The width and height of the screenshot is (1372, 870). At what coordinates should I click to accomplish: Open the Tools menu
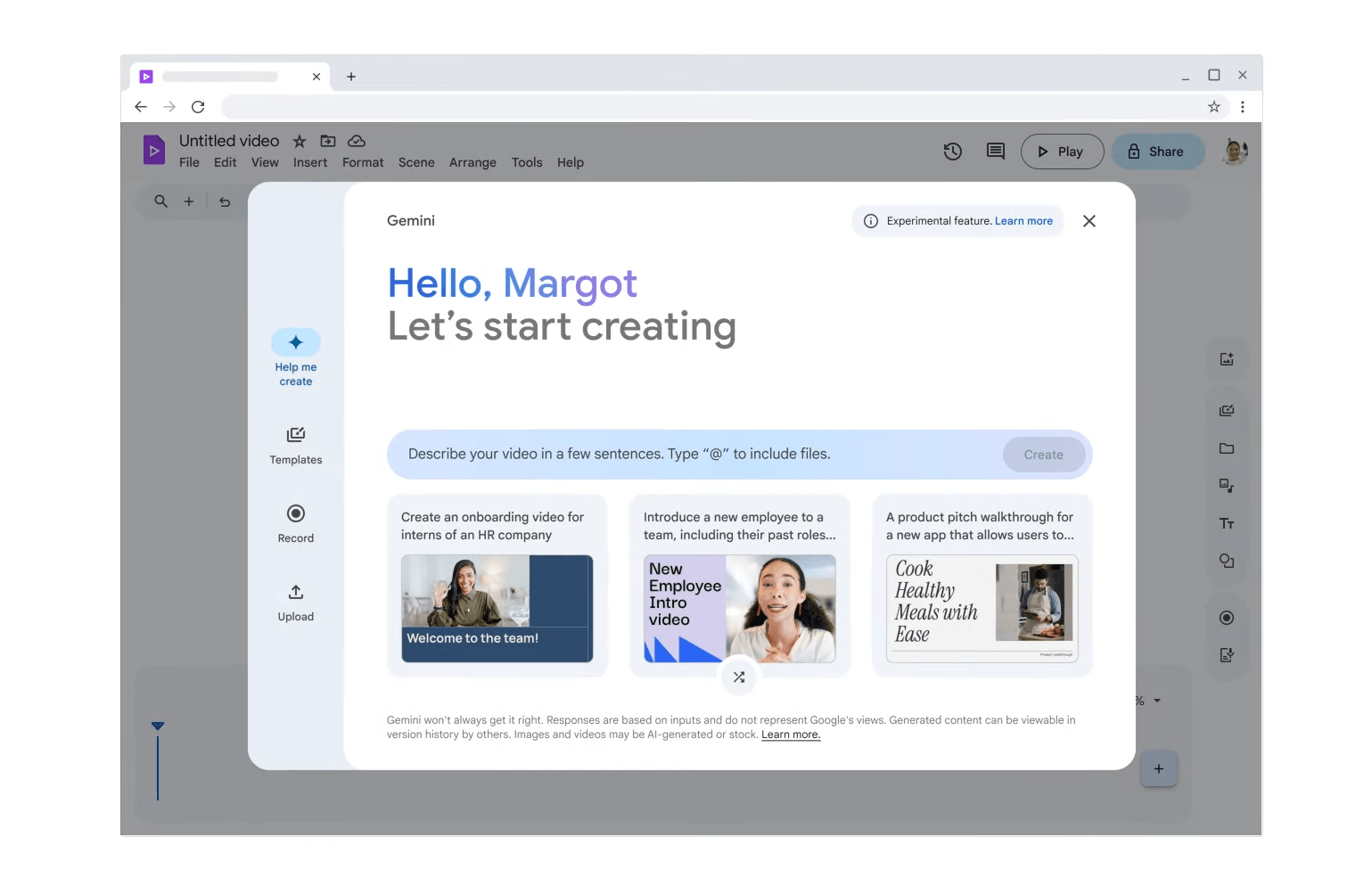tap(527, 162)
